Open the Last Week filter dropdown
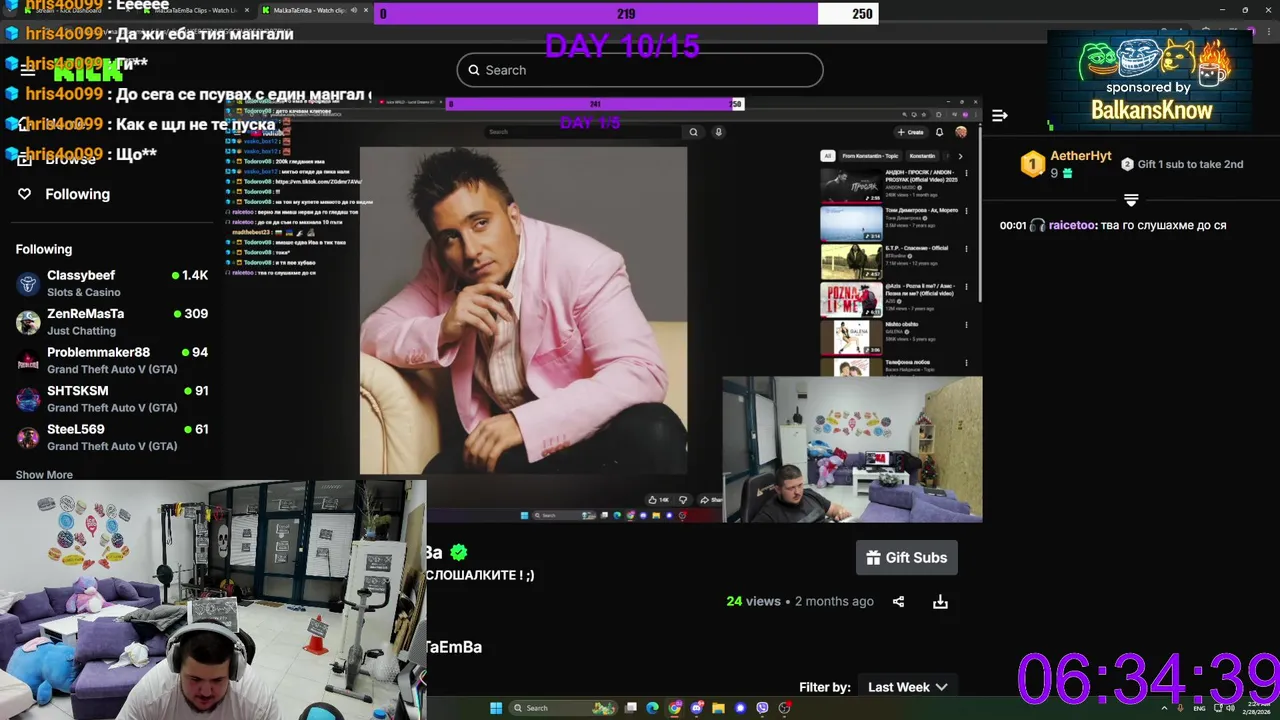The image size is (1280, 720). point(908,687)
